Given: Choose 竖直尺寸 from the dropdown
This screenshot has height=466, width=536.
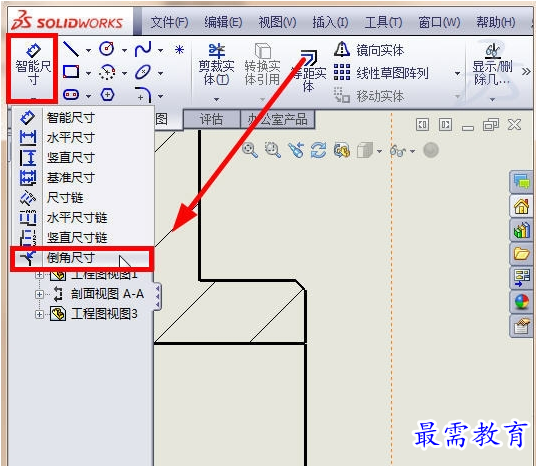Looking at the screenshot, I should [x=82, y=158].
